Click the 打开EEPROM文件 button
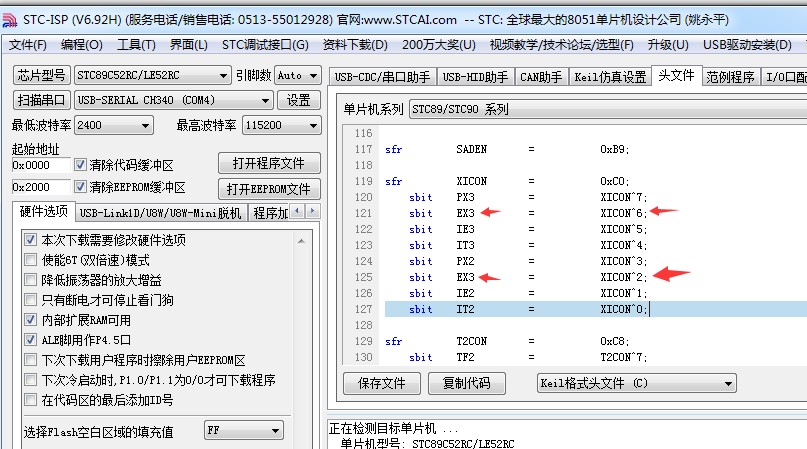This screenshot has width=807, height=449. [x=269, y=189]
